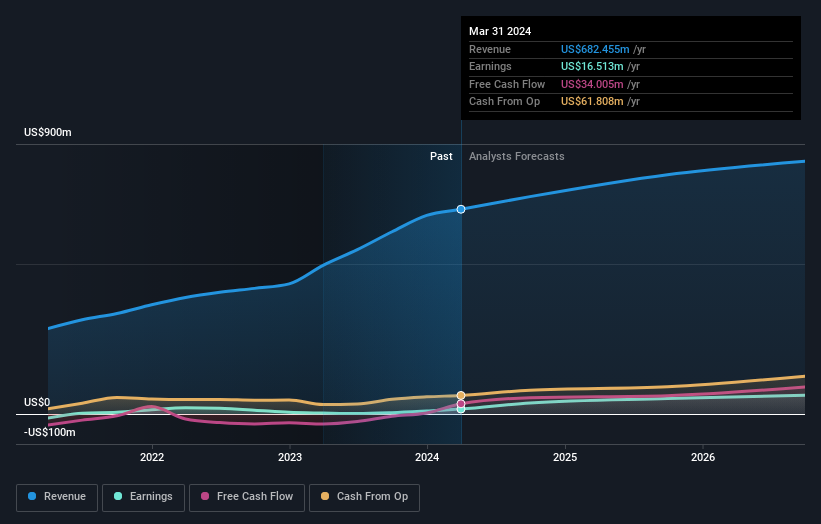
Task: Click the Past section label
Action: (x=441, y=157)
